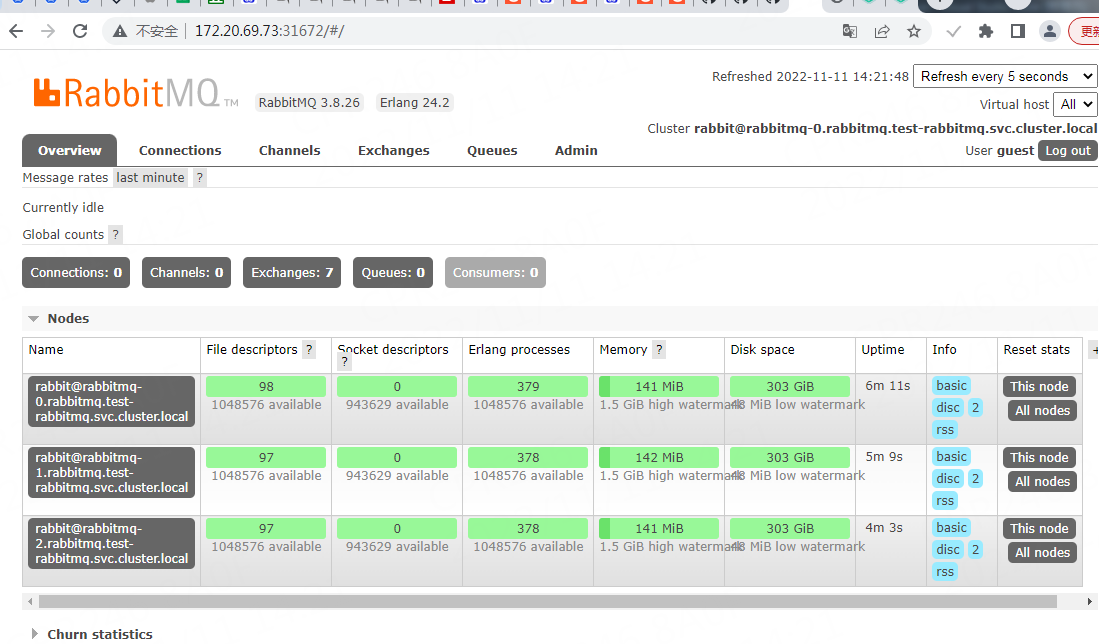Switch to the Channels tab
Screen dimensions: 1099x644
(289, 150)
